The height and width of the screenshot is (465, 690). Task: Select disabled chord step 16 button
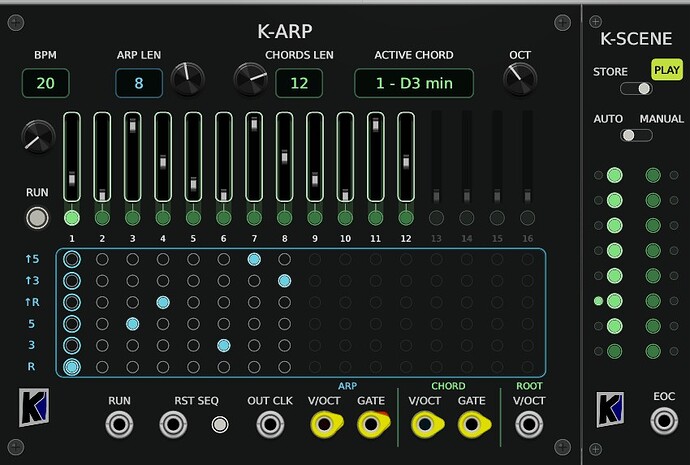click(x=527, y=217)
